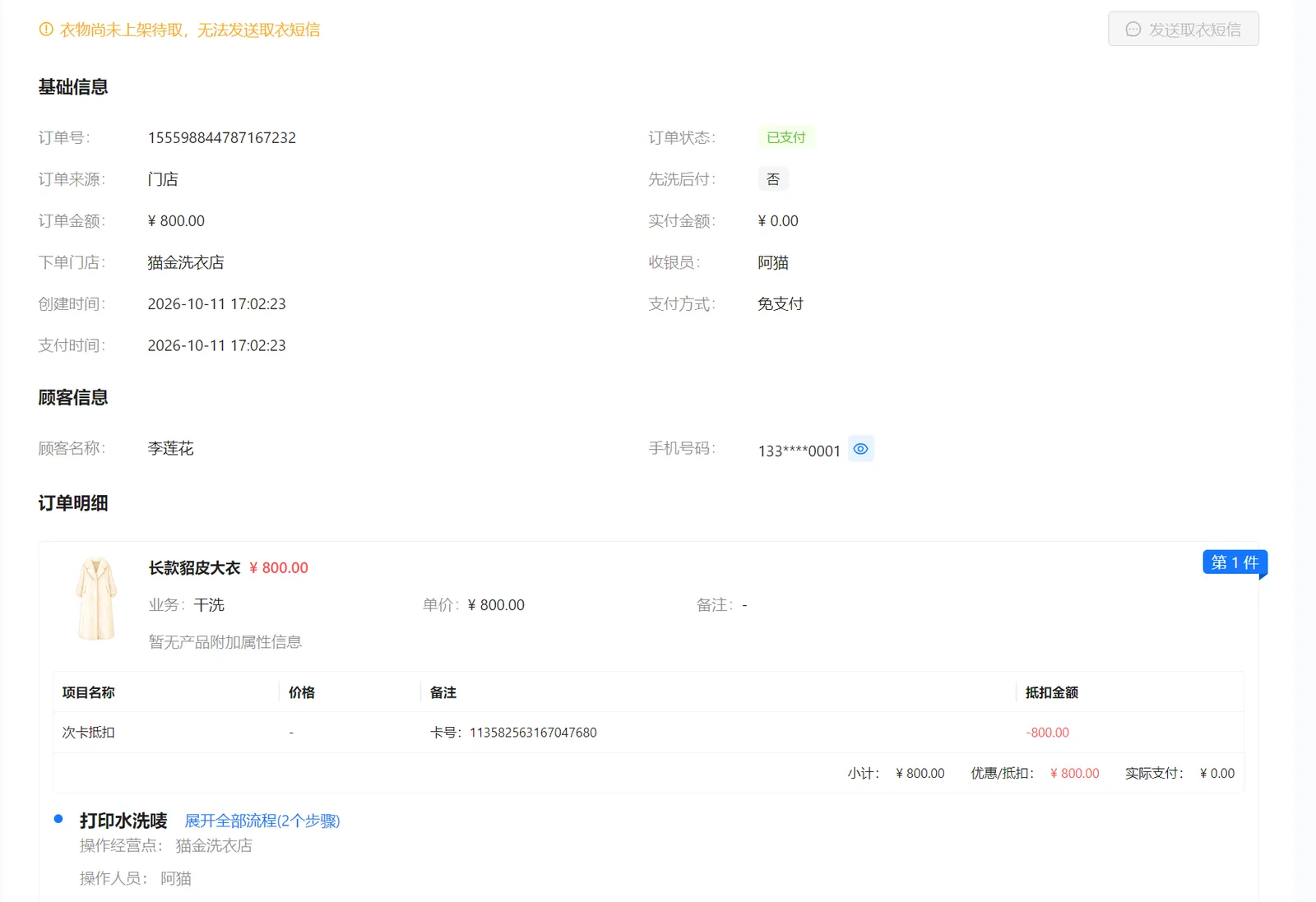Click the 打印水洗唛 step title
Image resolution: width=1316 pixels, height=902 pixels.
pos(123,821)
